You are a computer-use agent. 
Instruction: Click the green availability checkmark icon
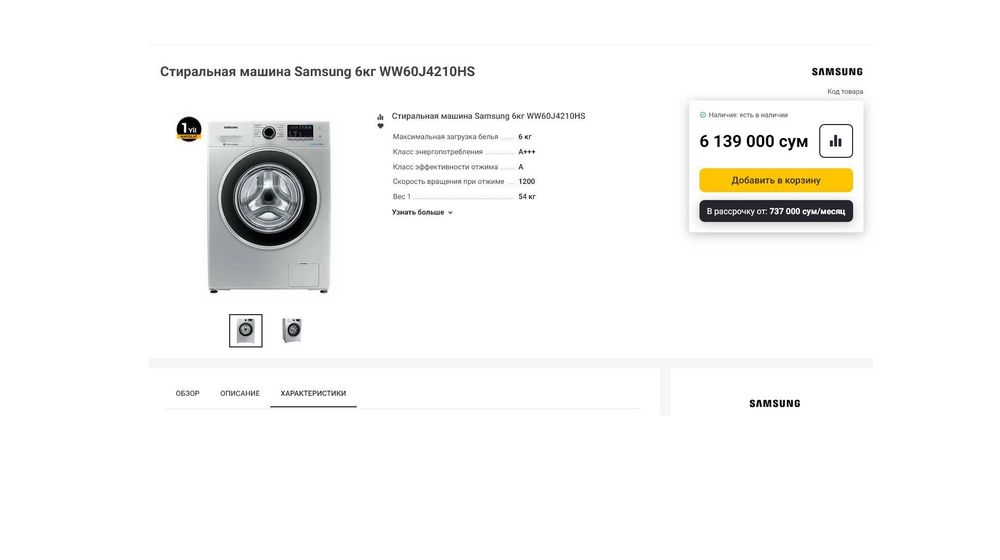[x=703, y=115]
